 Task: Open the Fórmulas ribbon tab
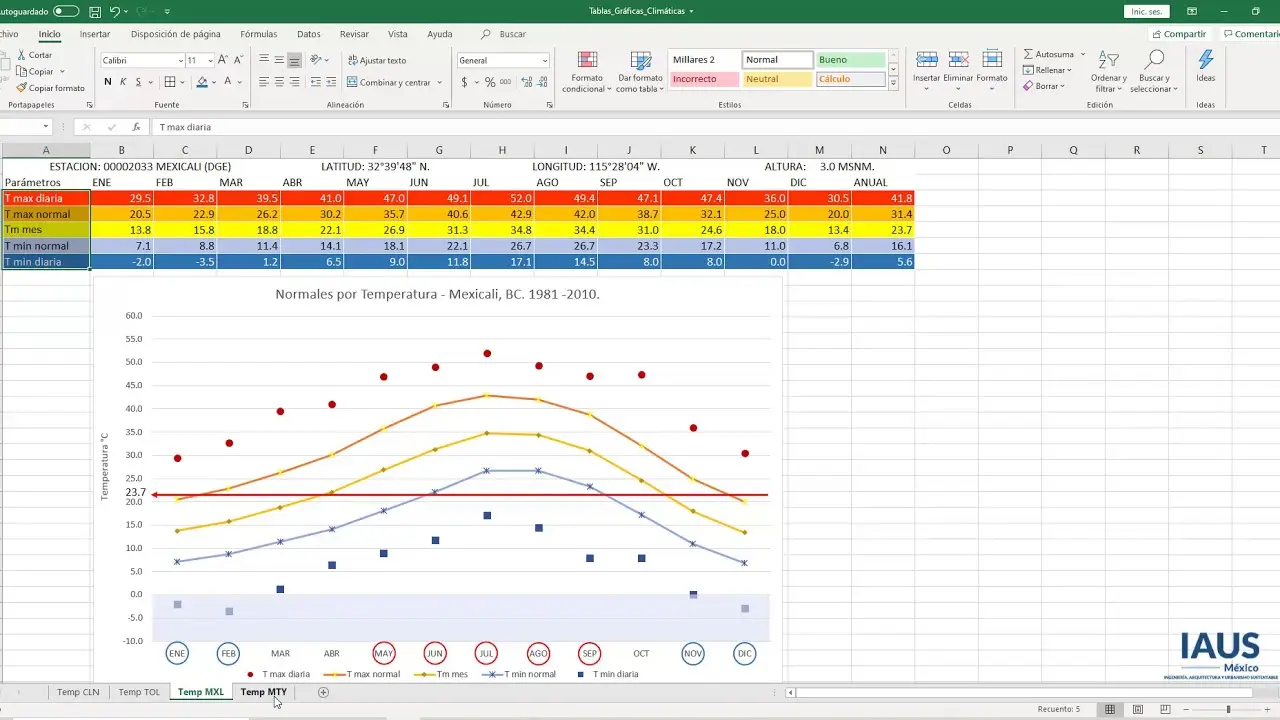point(259,34)
